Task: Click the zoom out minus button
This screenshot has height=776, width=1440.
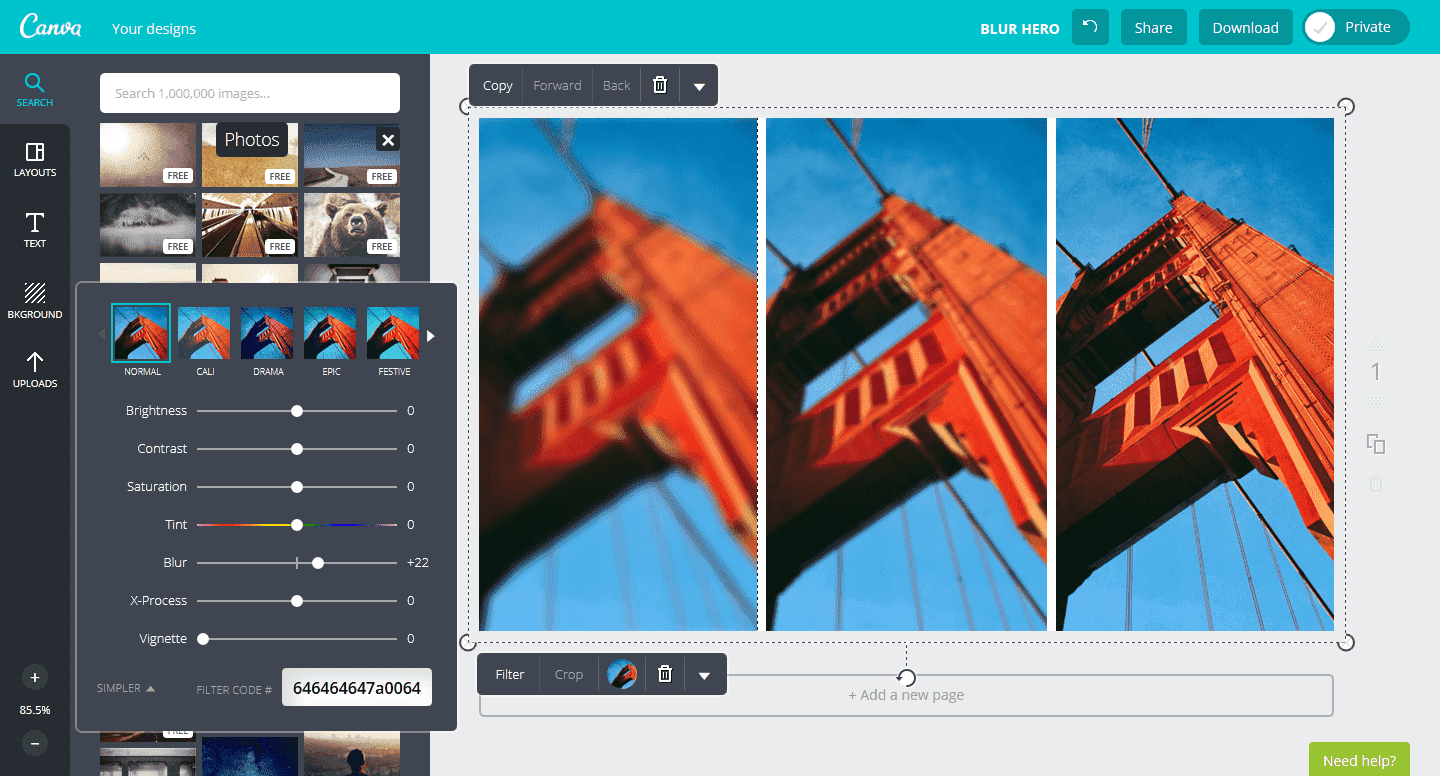Action: point(35,743)
